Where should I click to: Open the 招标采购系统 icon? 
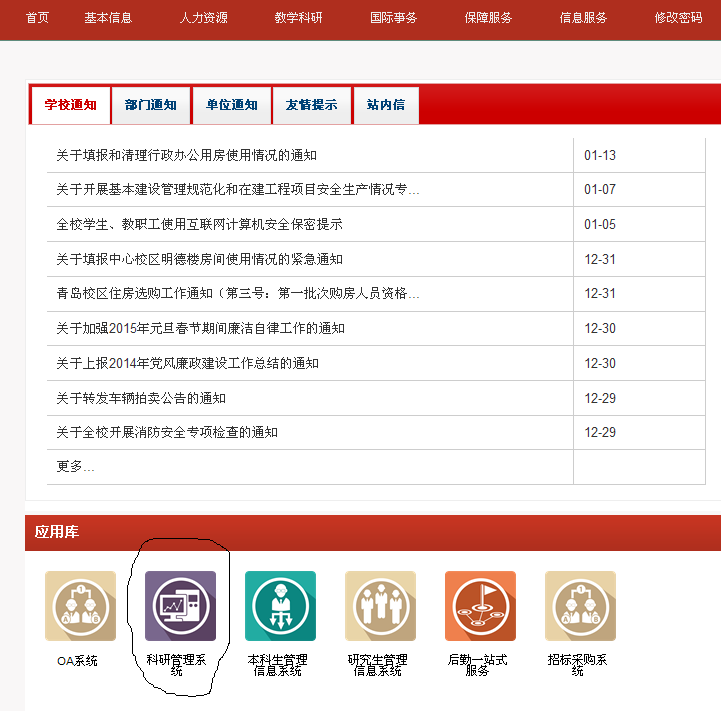(580, 606)
